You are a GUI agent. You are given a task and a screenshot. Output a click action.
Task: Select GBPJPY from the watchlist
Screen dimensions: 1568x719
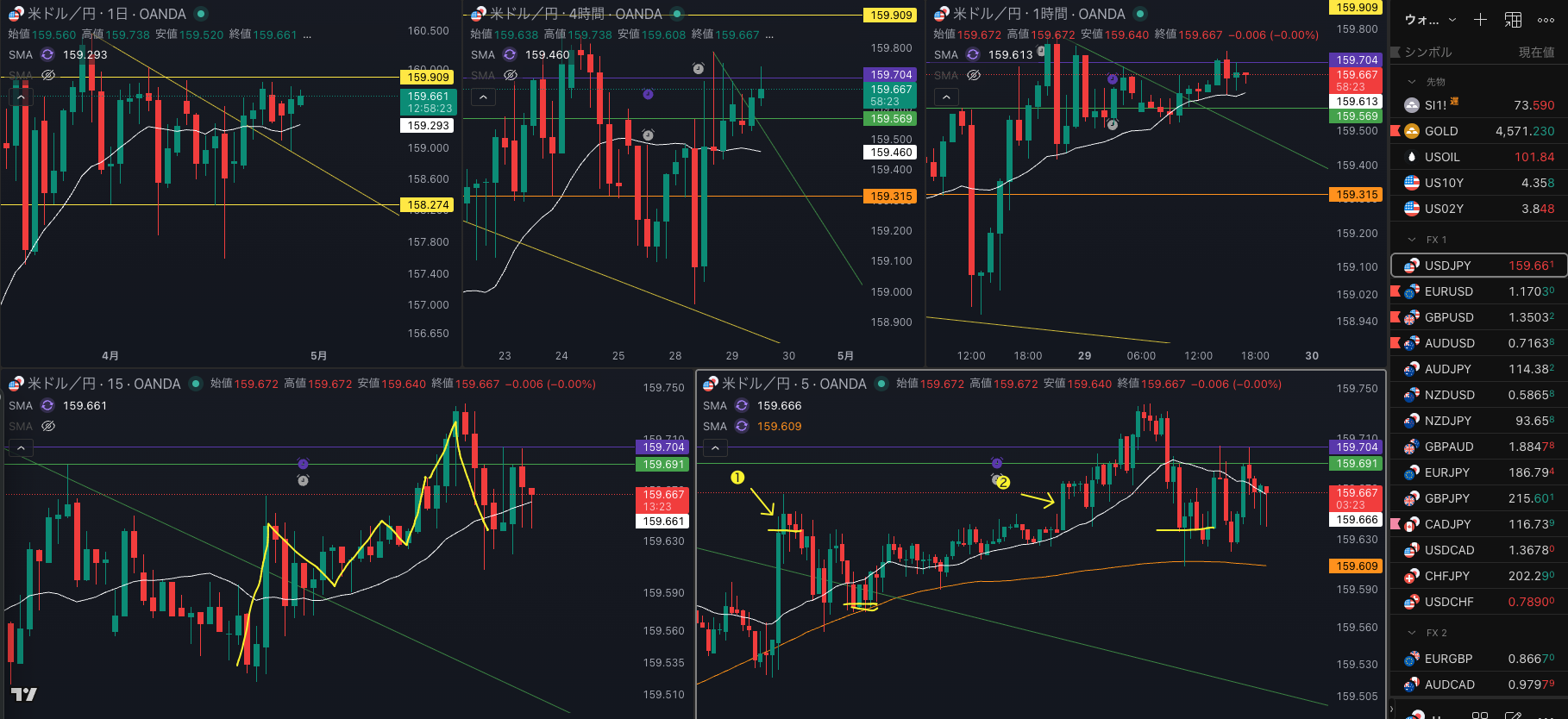click(x=1447, y=498)
